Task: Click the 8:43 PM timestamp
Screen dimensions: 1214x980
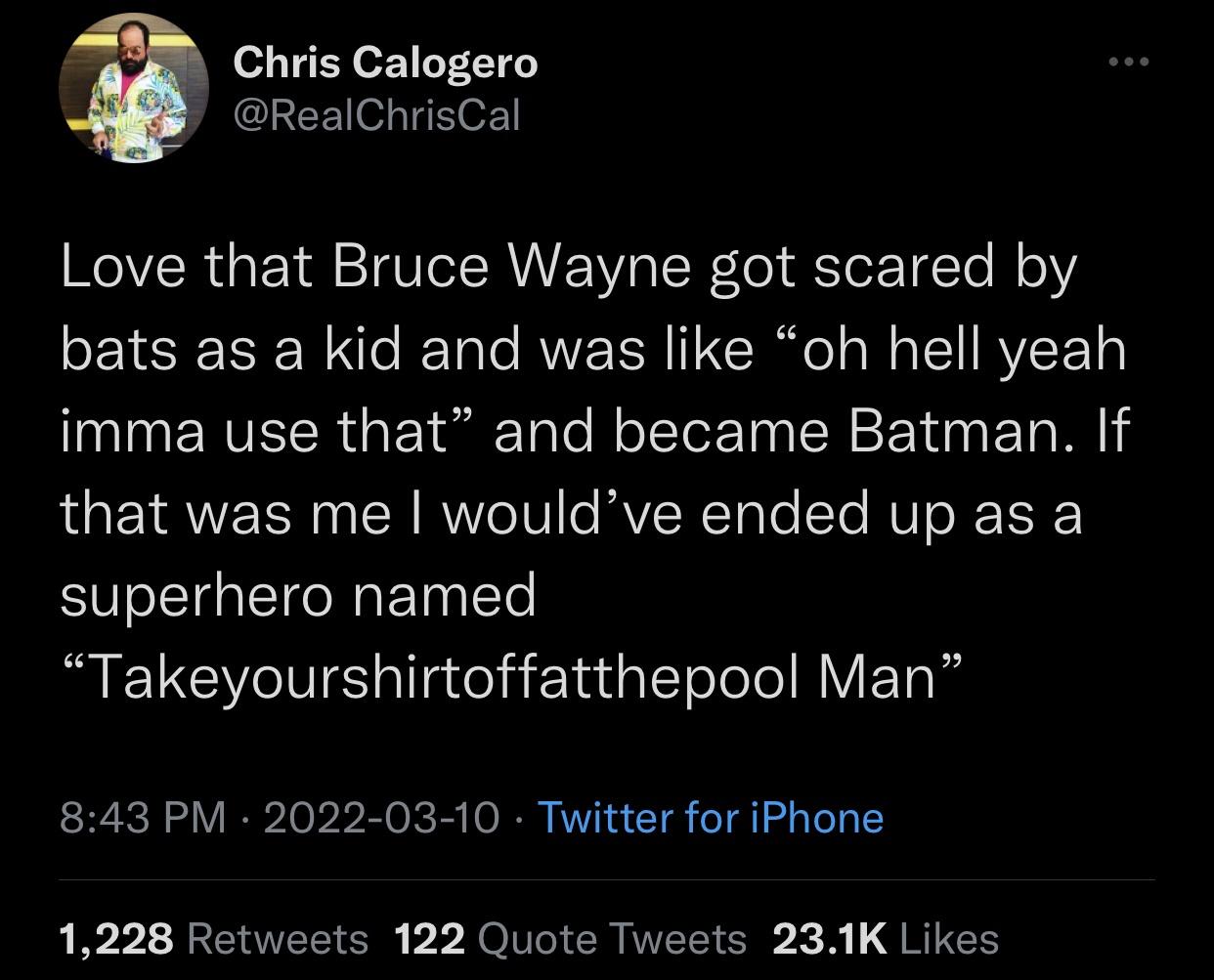Action: click(143, 817)
